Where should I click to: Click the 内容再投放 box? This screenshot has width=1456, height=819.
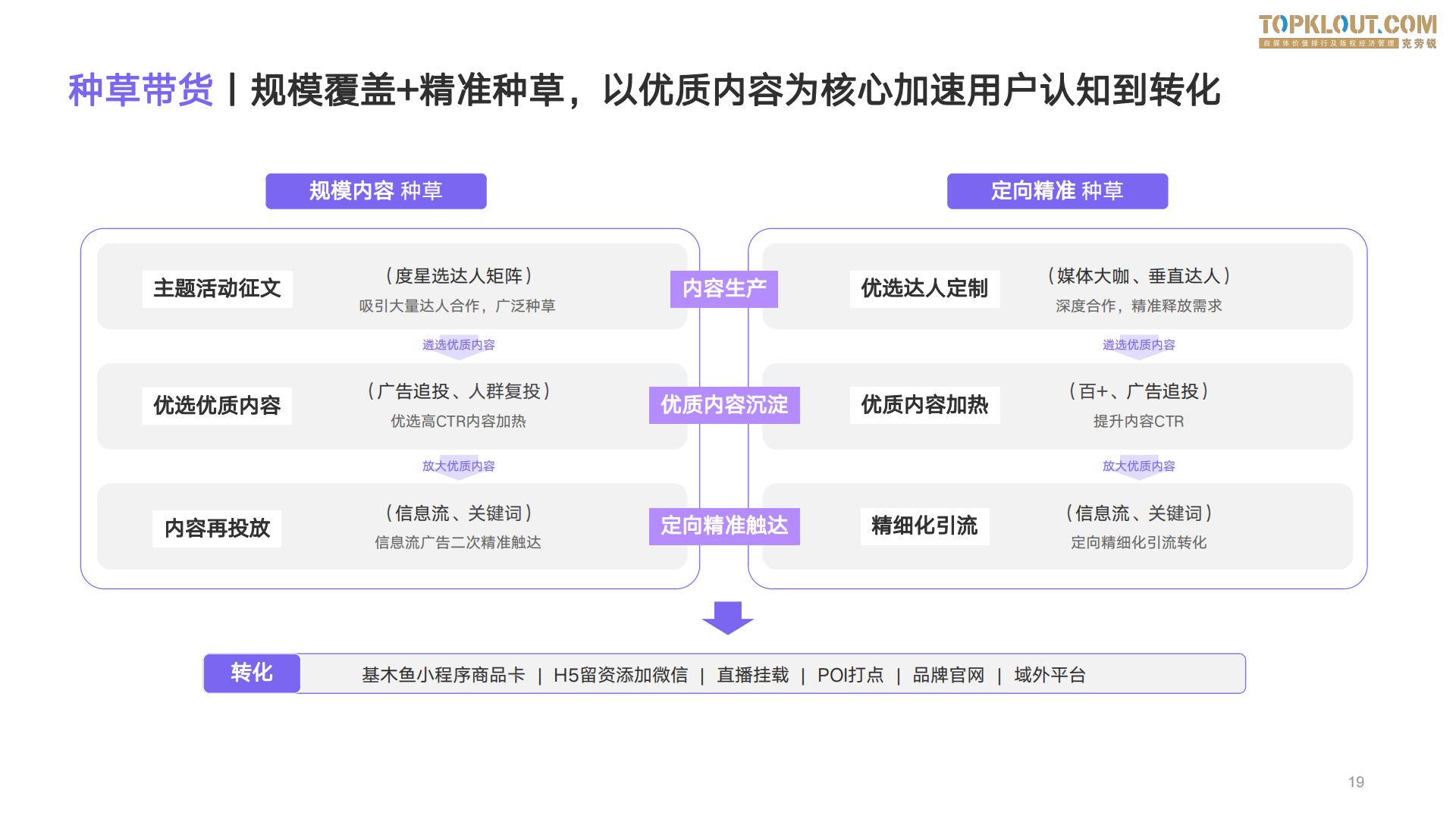click(217, 528)
